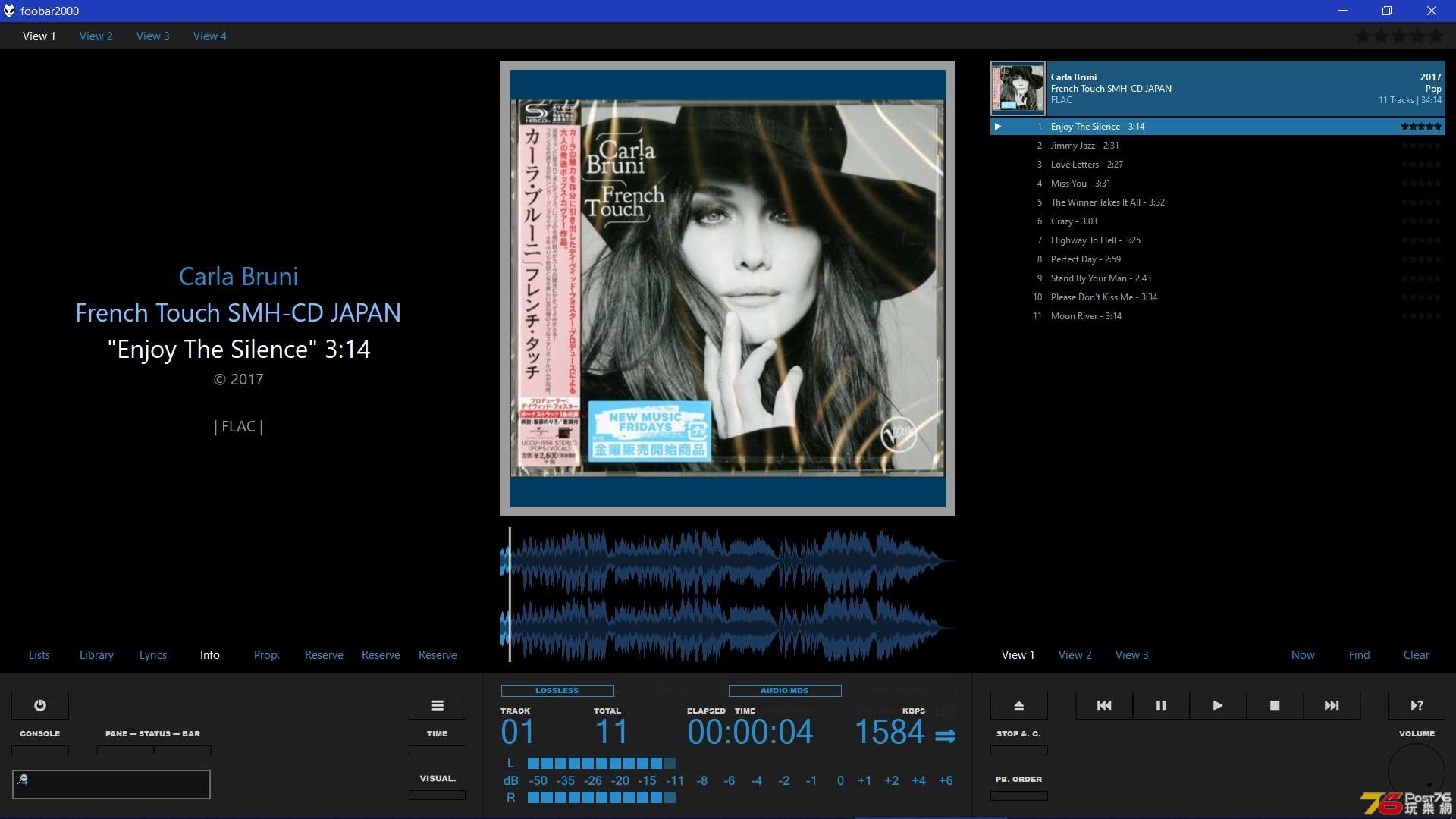
Task: Click the Now button
Action: point(1304,654)
